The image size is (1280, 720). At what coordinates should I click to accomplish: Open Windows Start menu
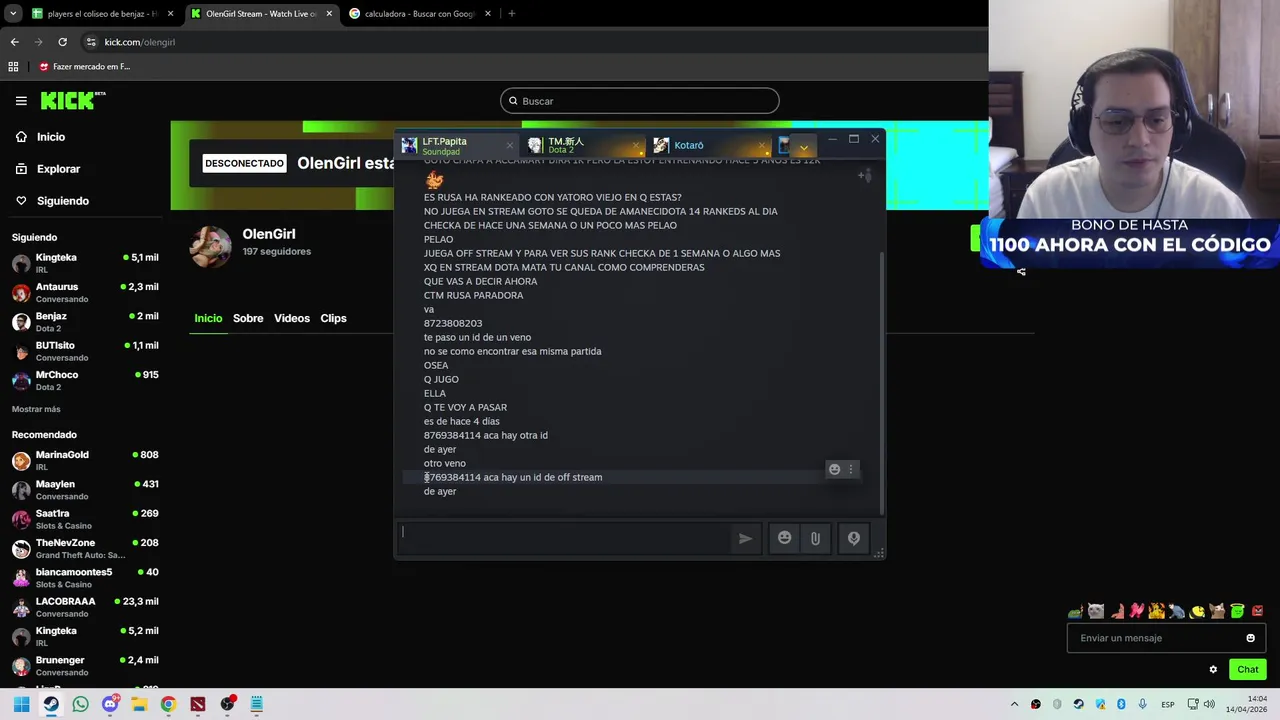coord(21,704)
